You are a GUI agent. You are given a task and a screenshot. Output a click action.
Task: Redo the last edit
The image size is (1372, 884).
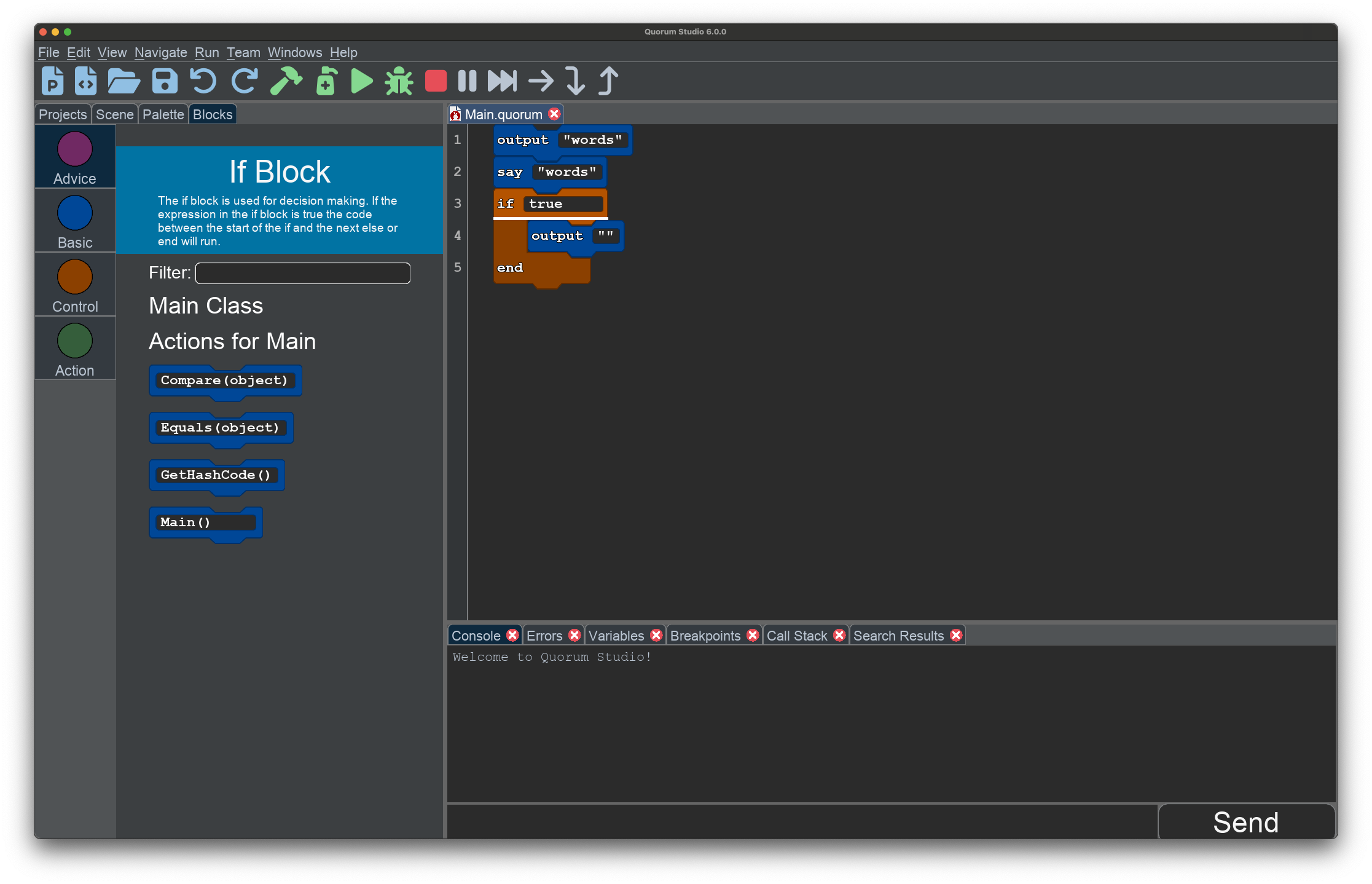pos(244,81)
